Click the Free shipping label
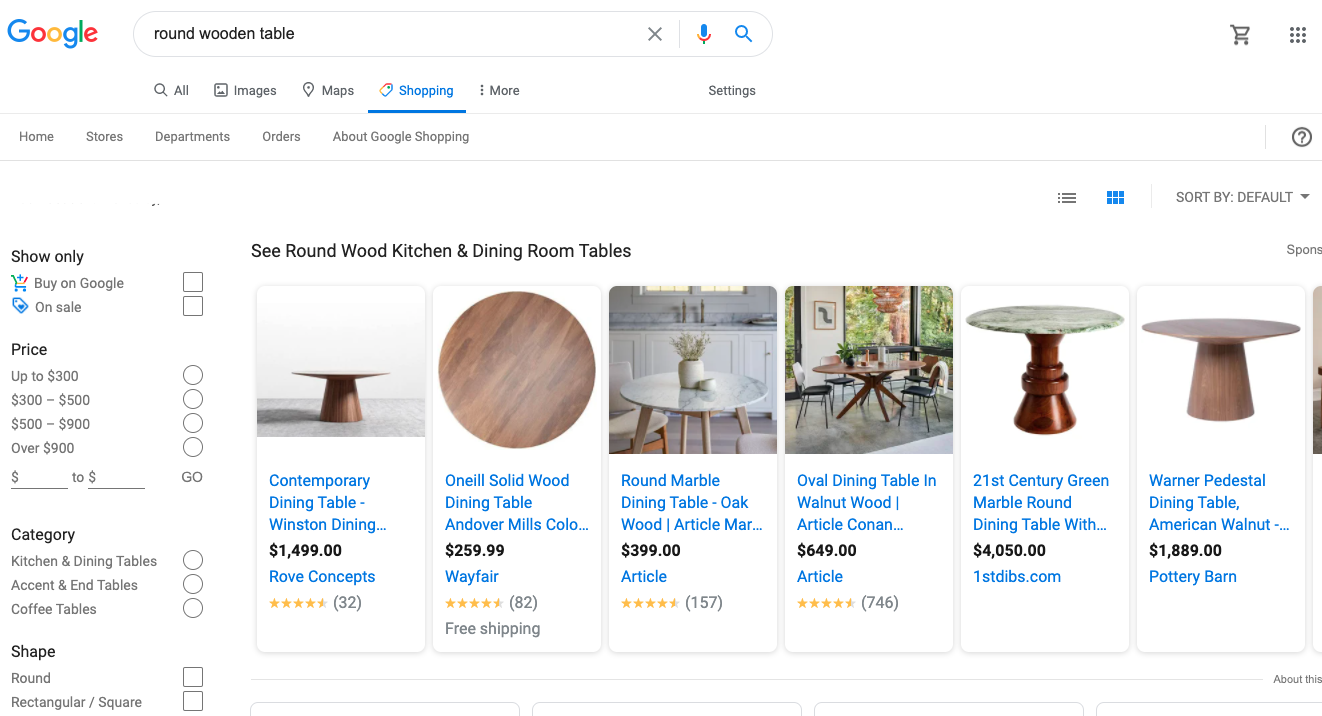 coord(492,628)
